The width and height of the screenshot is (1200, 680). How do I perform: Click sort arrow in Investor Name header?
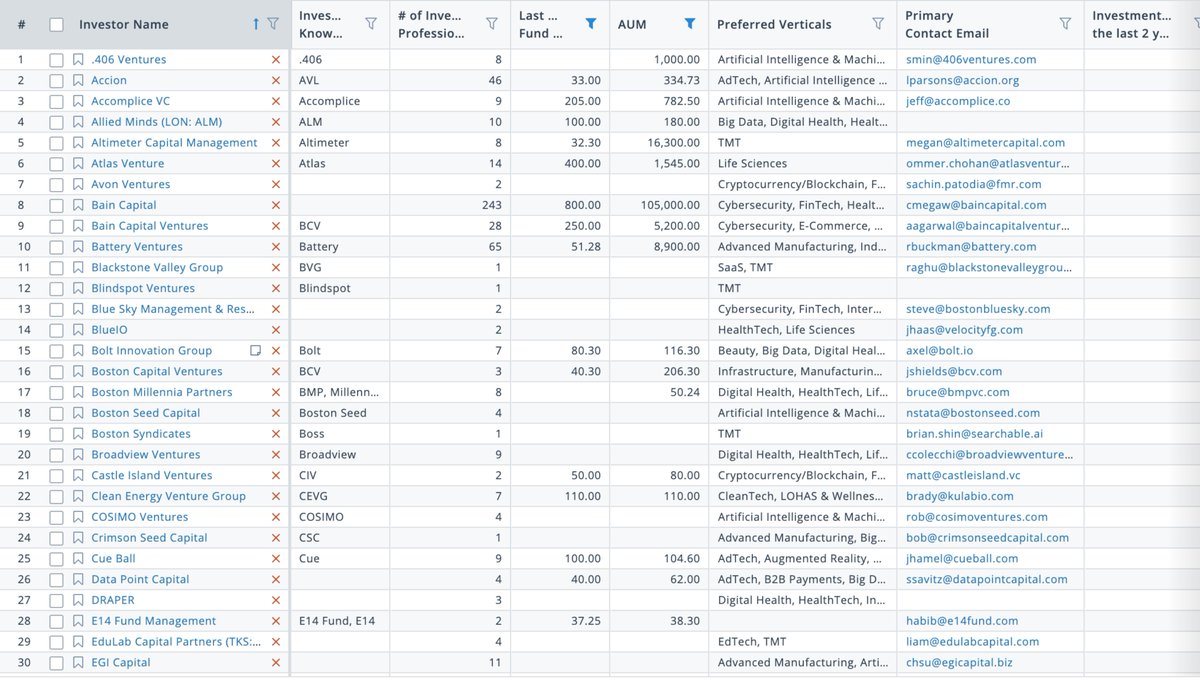coord(256,24)
